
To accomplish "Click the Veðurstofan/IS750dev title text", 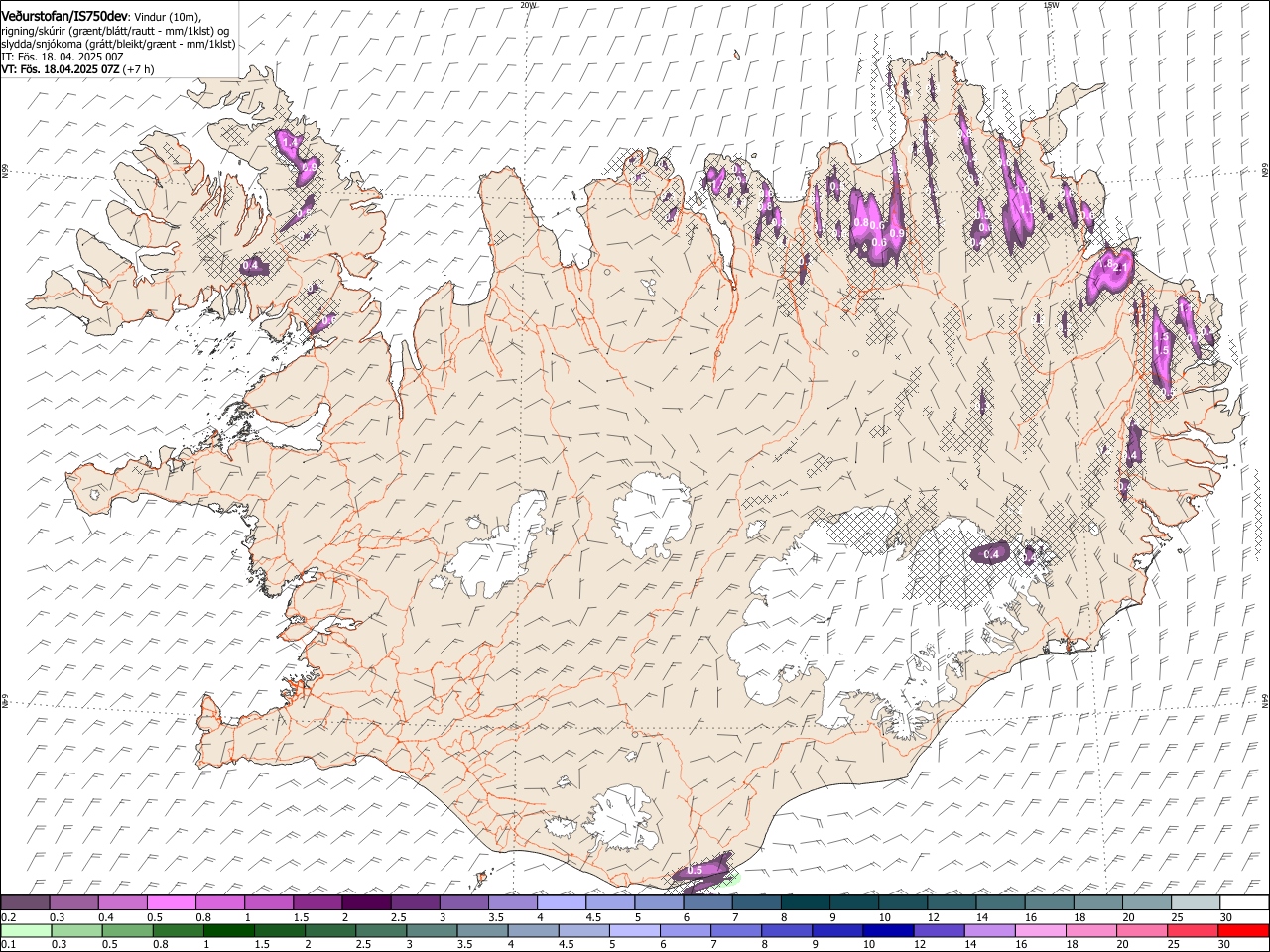I will pos(64,16).
